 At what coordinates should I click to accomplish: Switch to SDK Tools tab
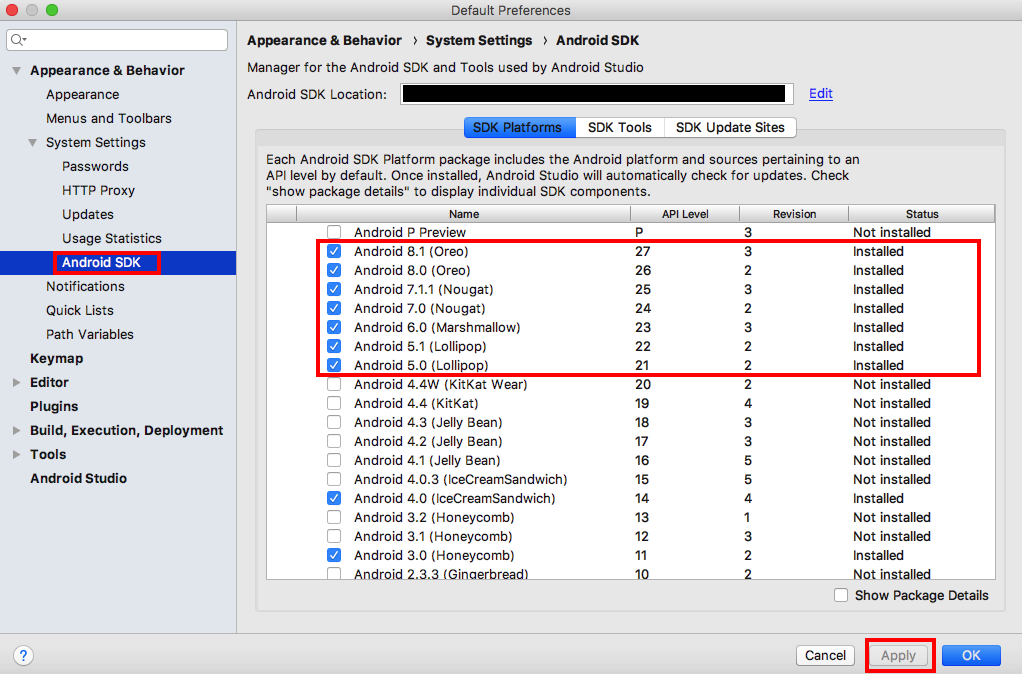[x=619, y=127]
